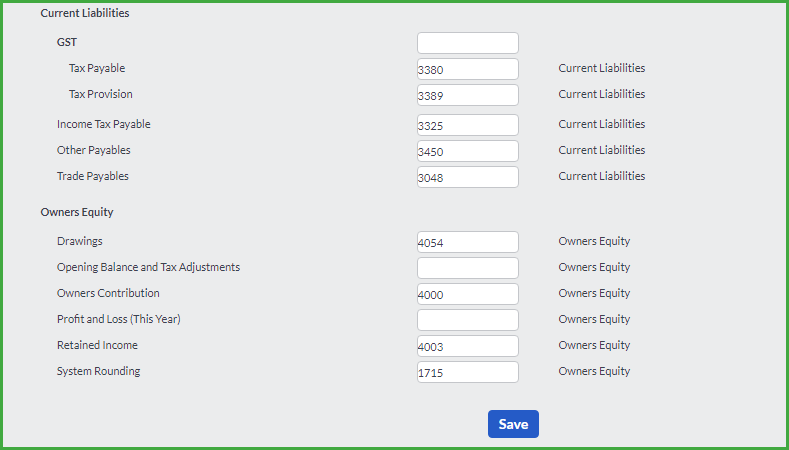Select the Income Tax Payable code field
The image size is (789, 450).
467,125
